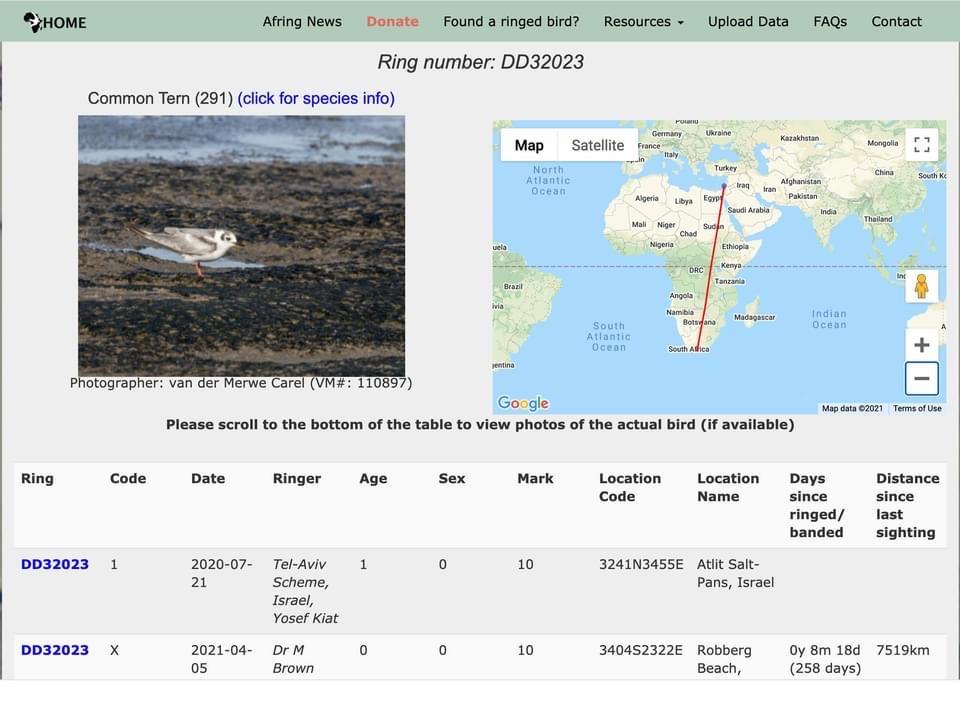Zoom out on the map
The image size is (960, 726).
click(921, 378)
